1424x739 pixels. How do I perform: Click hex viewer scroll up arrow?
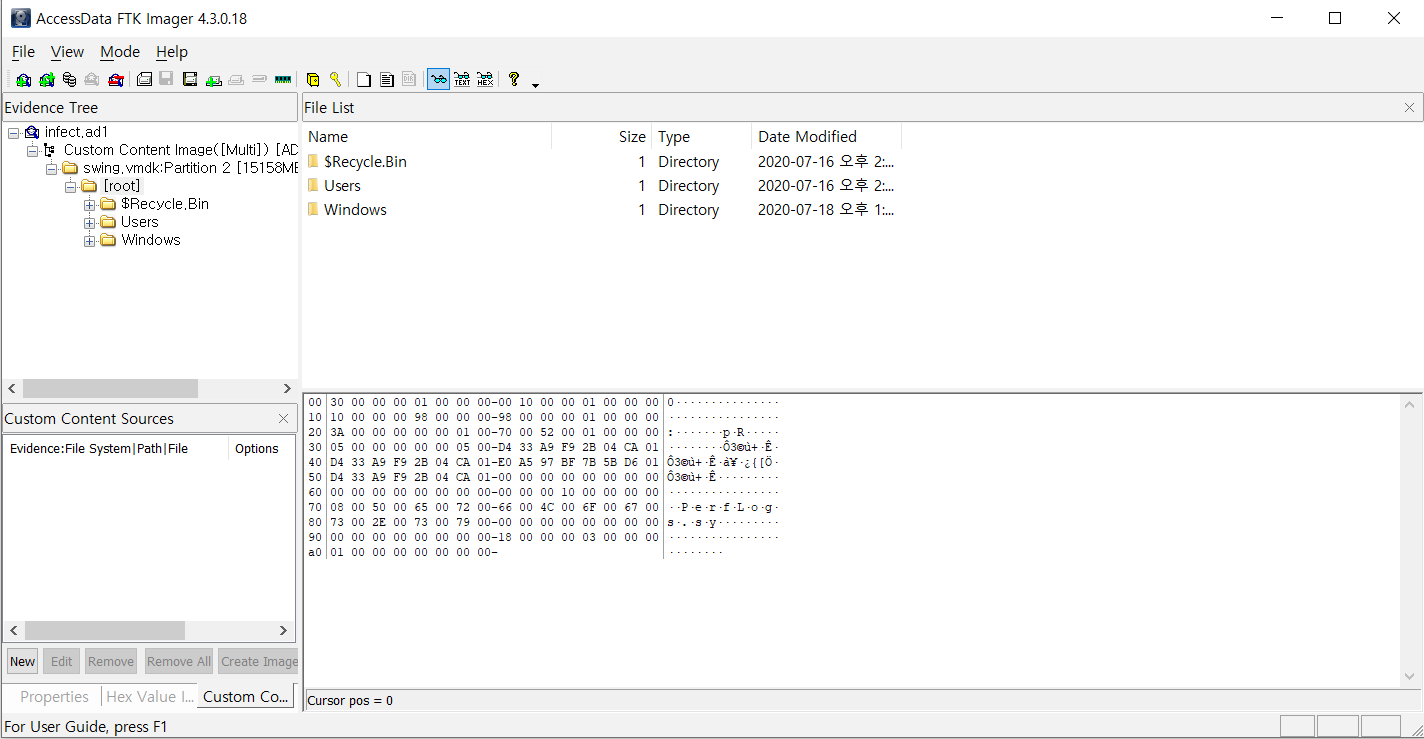[x=1410, y=405]
